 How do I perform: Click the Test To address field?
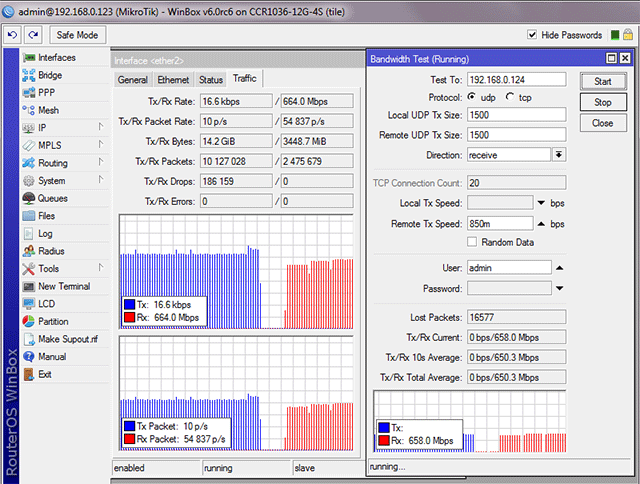pos(516,80)
